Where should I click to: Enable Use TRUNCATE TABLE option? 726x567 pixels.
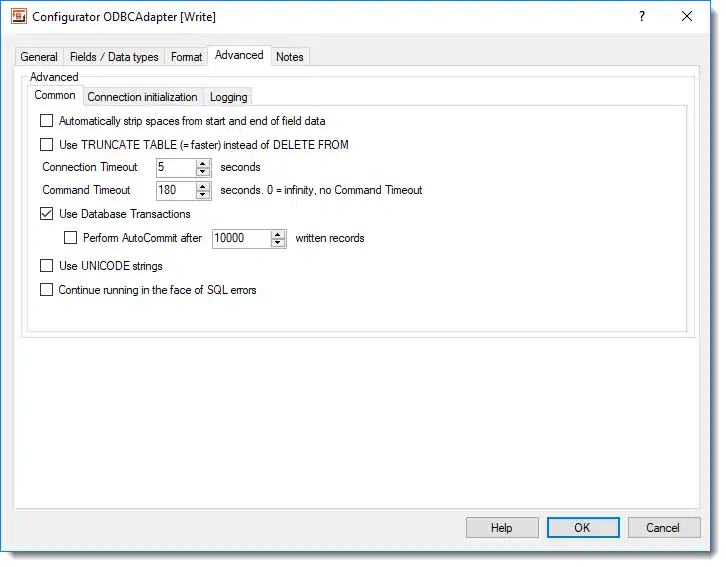[47, 145]
